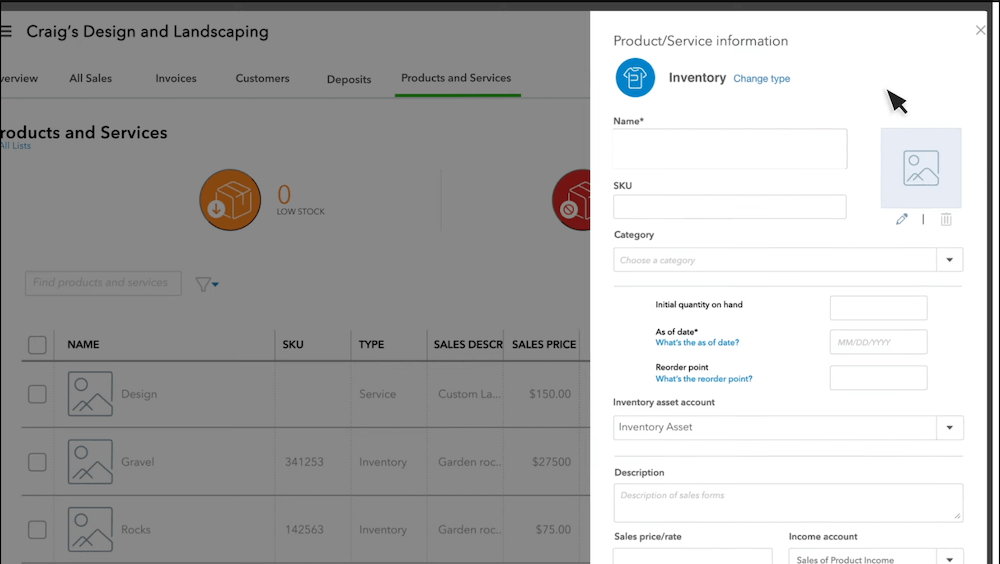Click the product image upload placeholder
This screenshot has height=564, width=1000.
pos(921,168)
